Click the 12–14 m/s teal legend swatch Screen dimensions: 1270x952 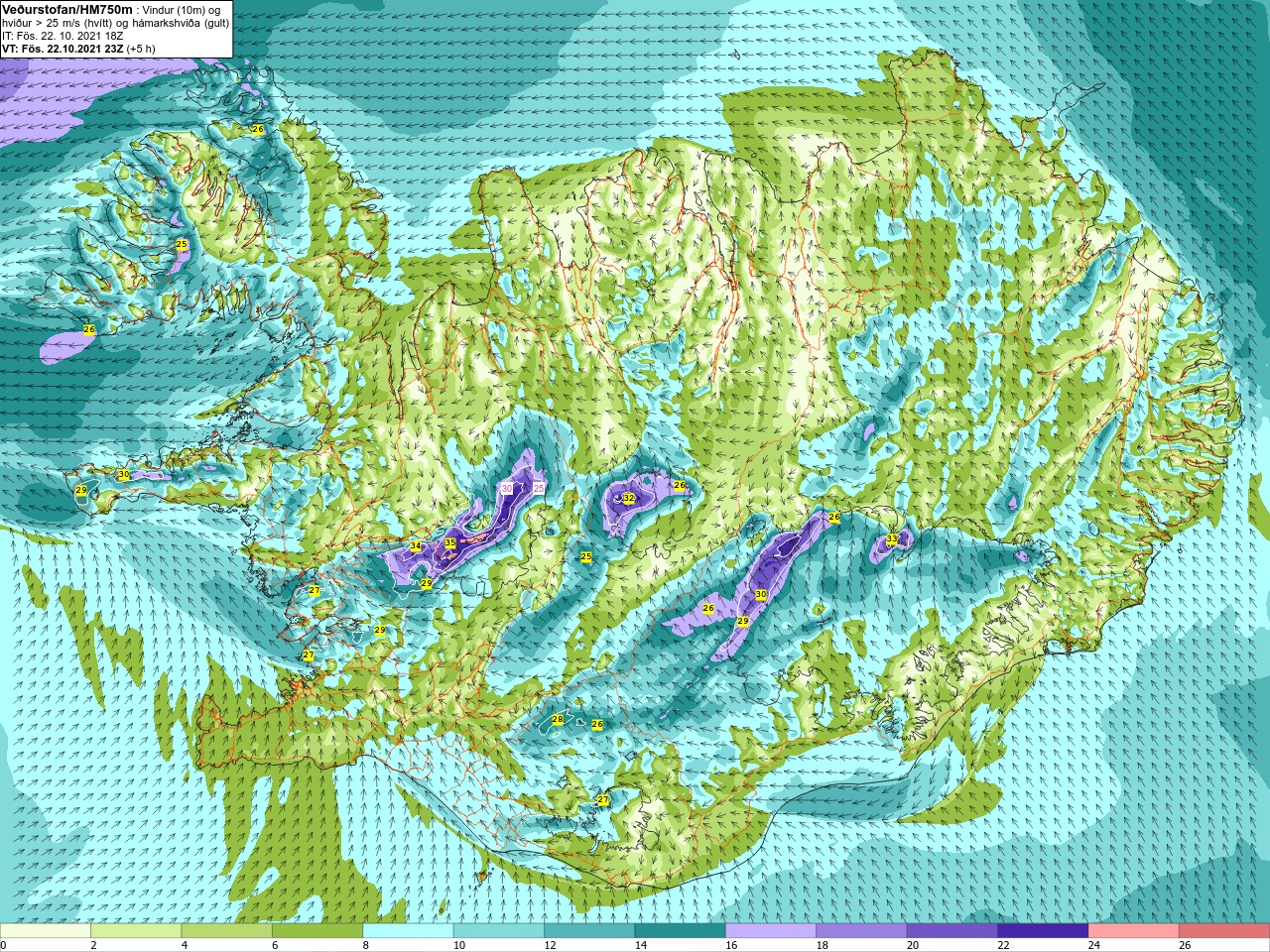(589, 931)
